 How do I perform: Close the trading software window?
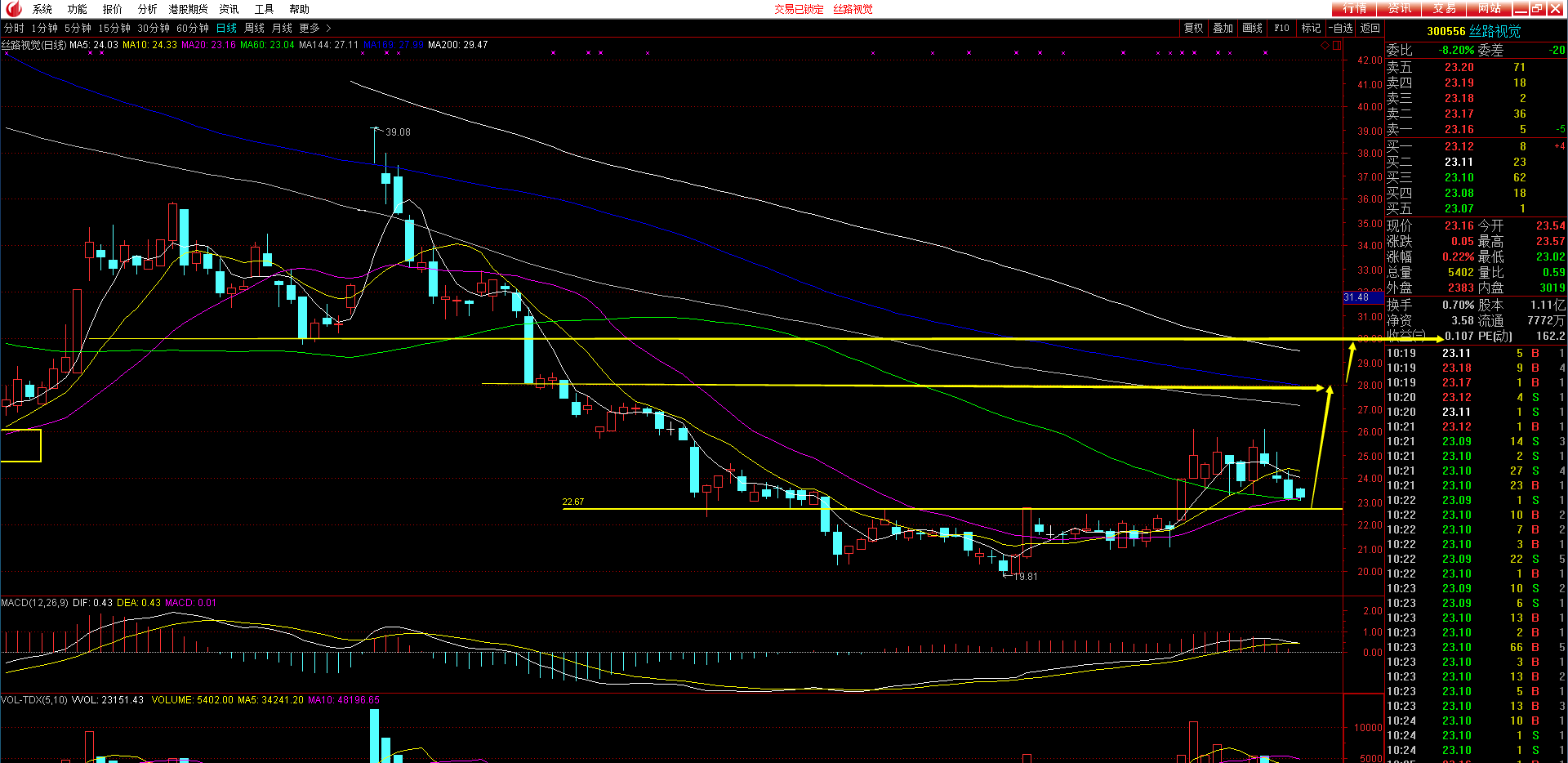point(1554,9)
